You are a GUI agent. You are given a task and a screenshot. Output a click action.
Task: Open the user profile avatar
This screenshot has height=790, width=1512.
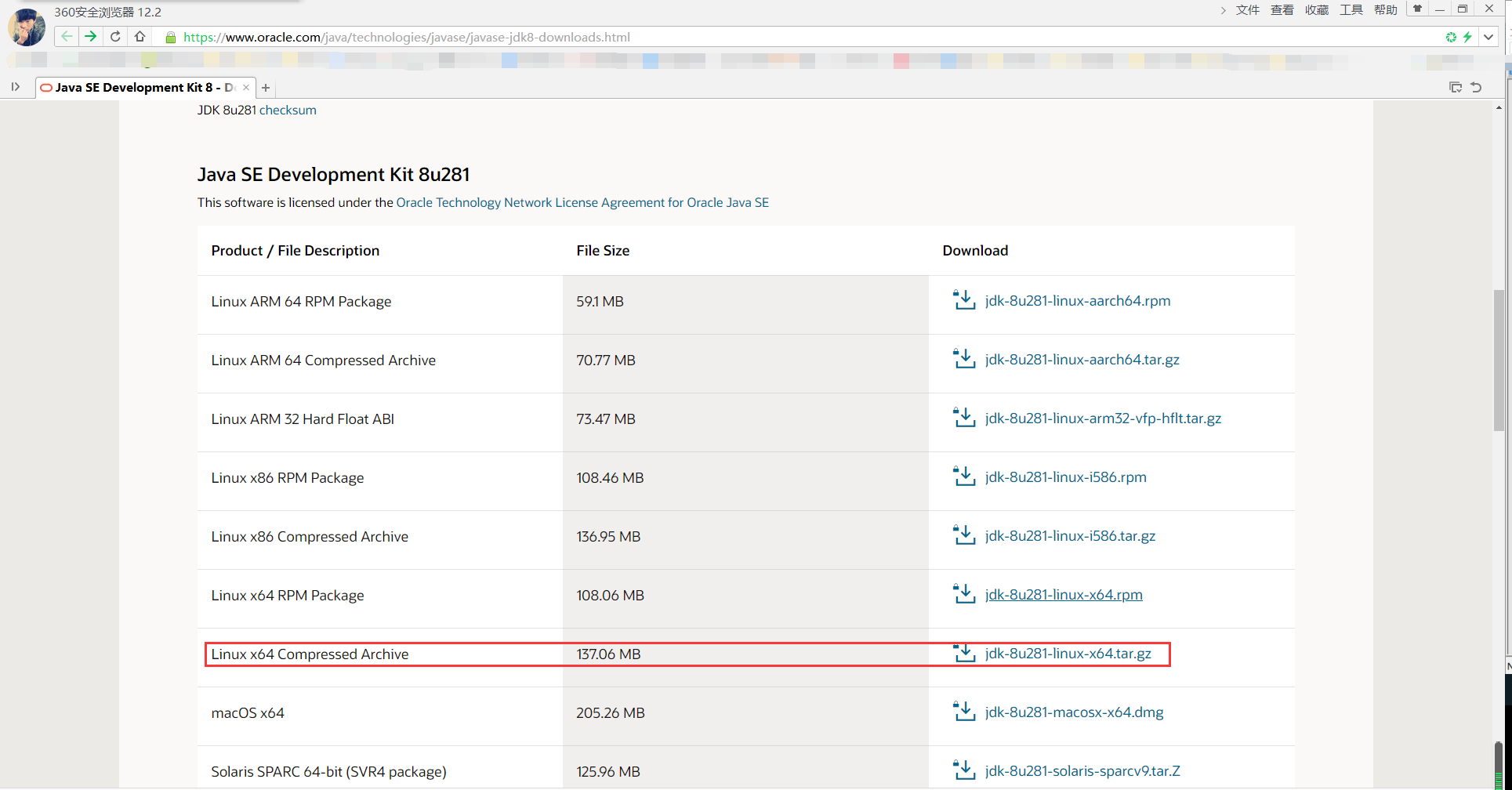[27, 27]
